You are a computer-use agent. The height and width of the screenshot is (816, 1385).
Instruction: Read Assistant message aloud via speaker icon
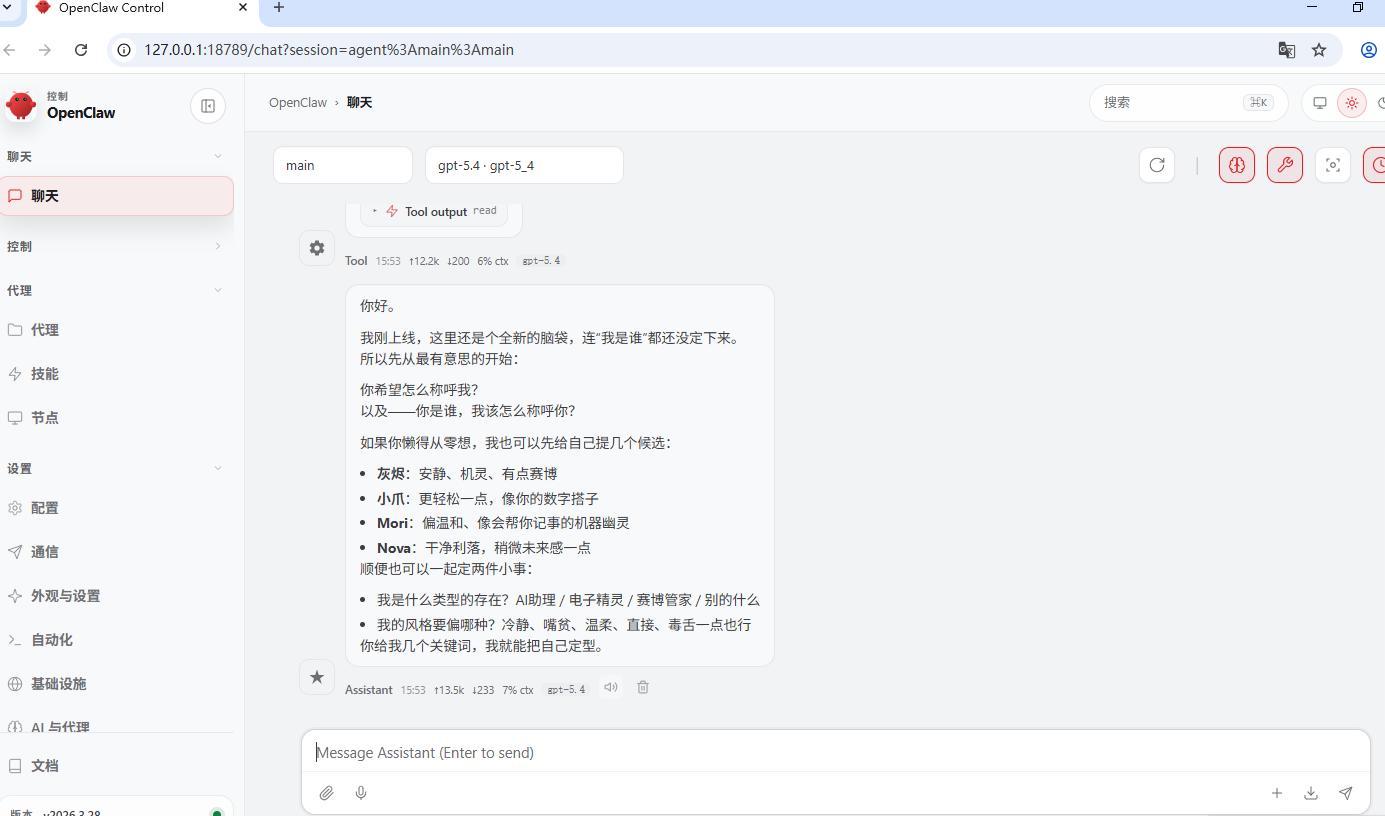611,687
